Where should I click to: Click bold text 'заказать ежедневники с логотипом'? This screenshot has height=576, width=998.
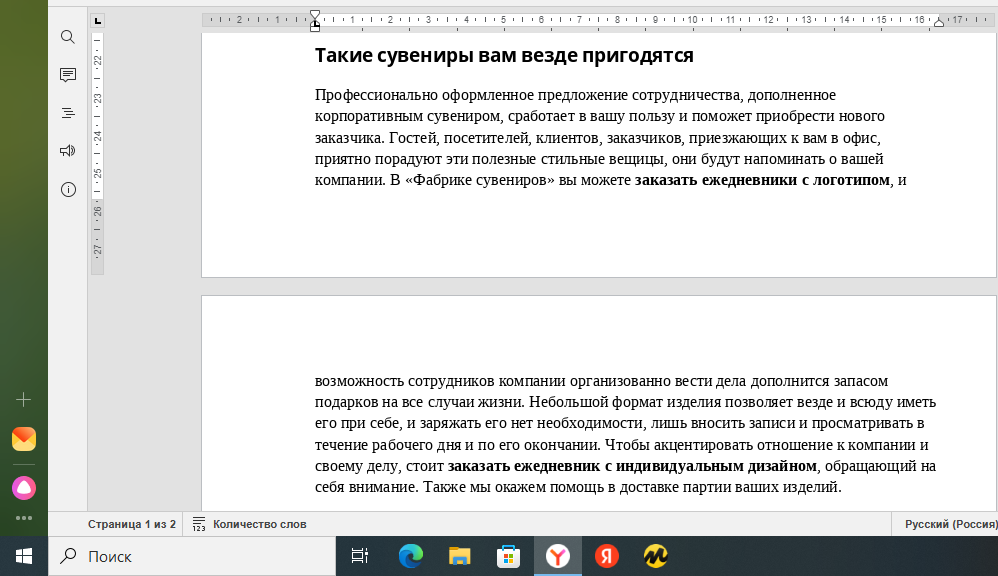(x=762, y=180)
